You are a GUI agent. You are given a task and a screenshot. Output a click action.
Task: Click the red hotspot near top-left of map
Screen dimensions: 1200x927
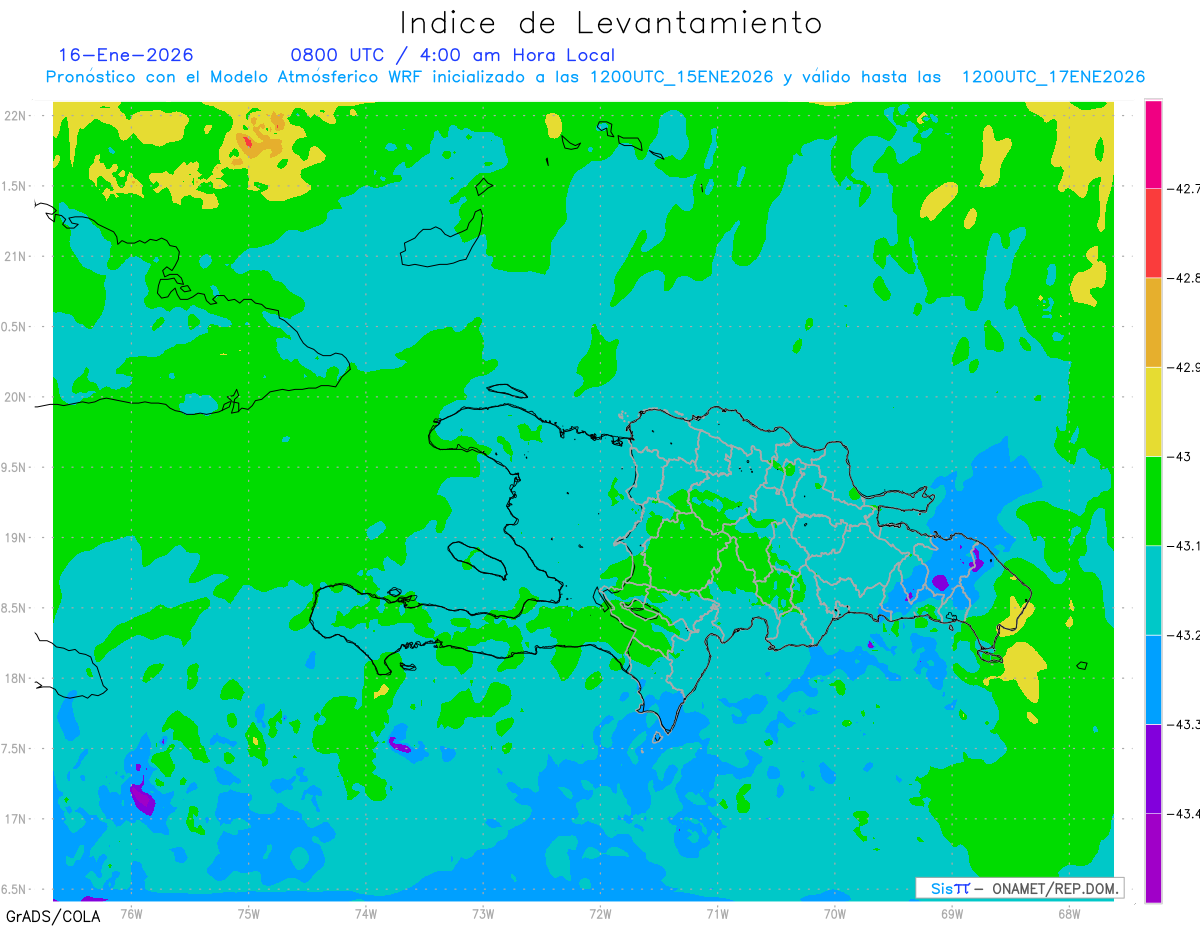(248, 141)
